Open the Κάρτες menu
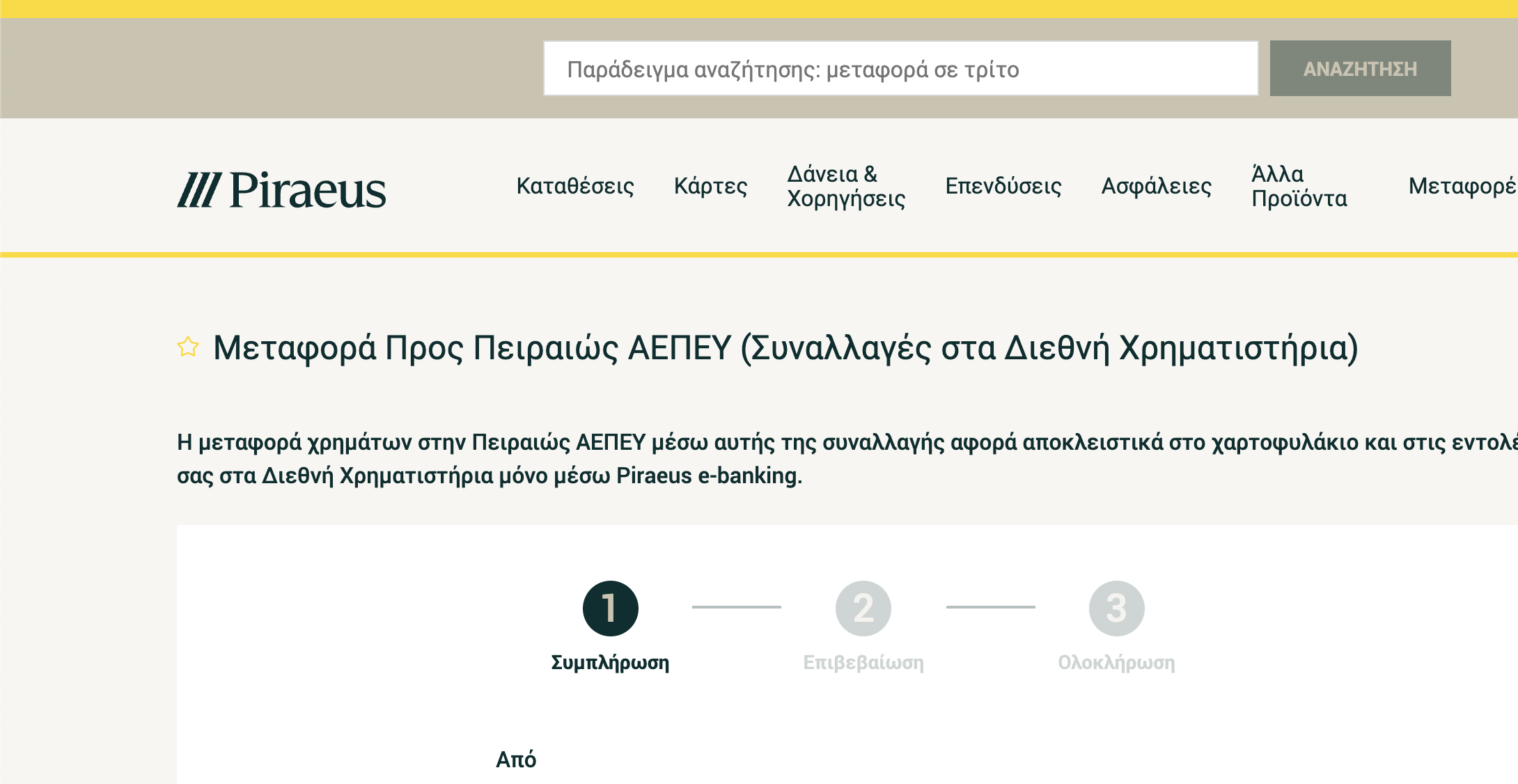 [x=710, y=186]
